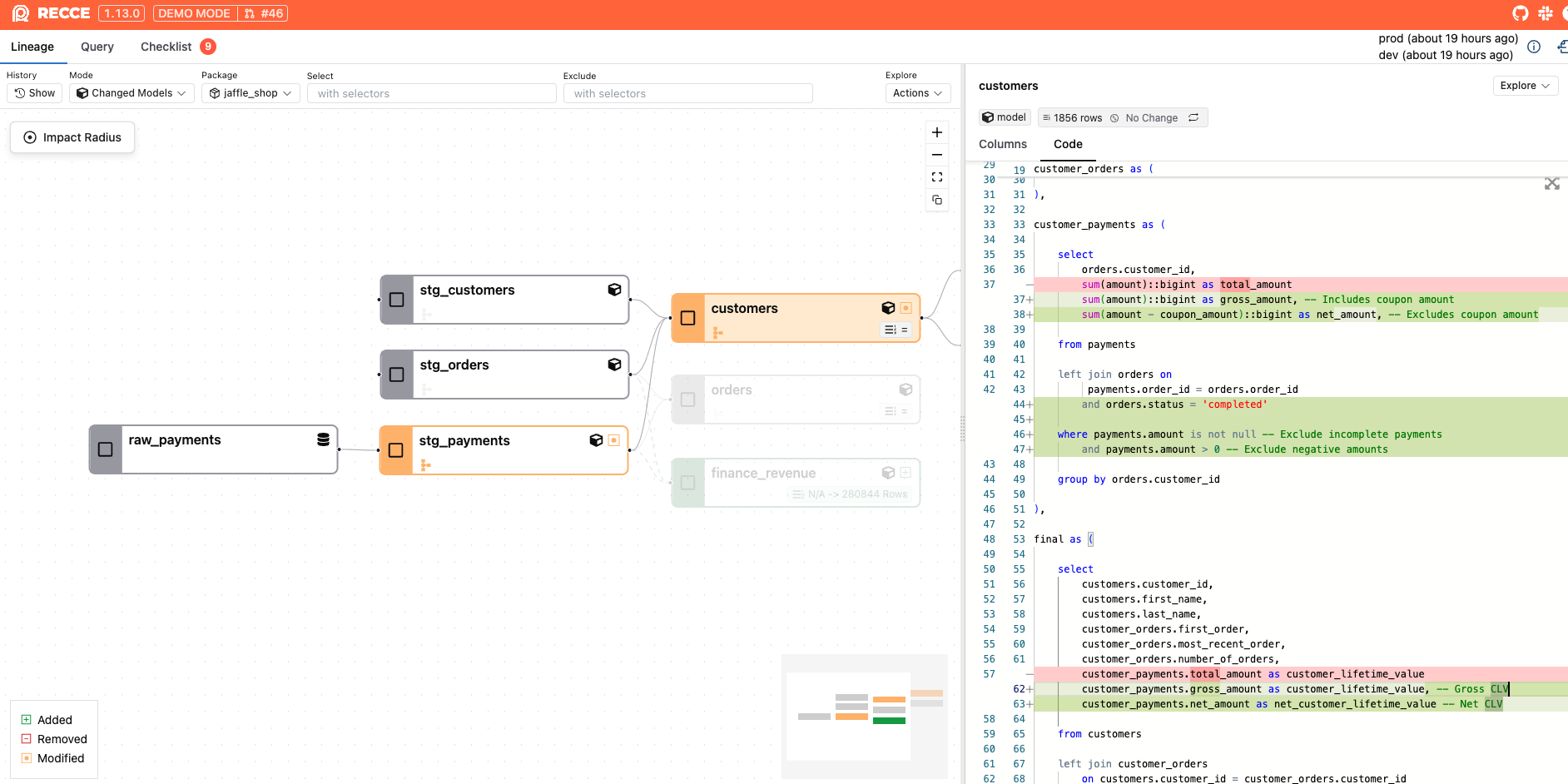The width and height of the screenshot is (1568, 784).
Task: Click source database icon on raw_payments node
Action: [323, 439]
